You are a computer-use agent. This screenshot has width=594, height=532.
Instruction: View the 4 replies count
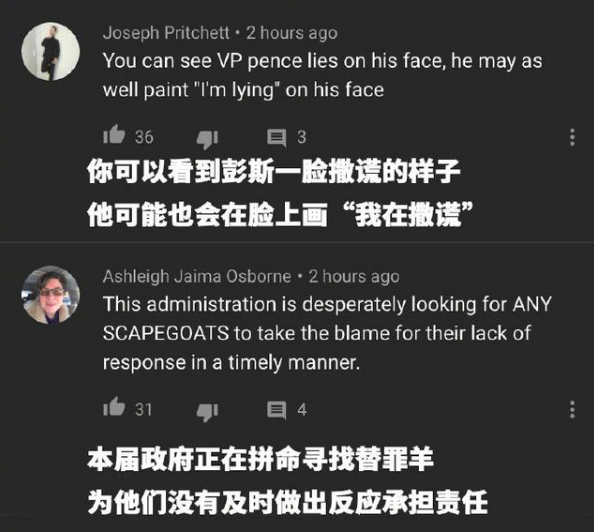coord(302,410)
